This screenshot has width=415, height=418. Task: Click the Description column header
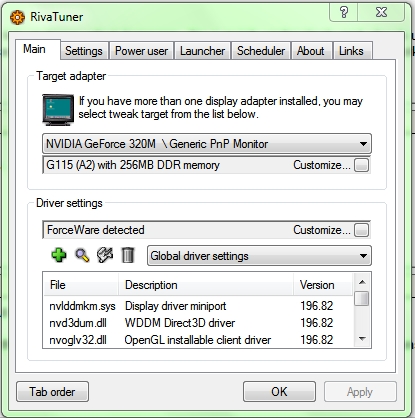coord(206,285)
